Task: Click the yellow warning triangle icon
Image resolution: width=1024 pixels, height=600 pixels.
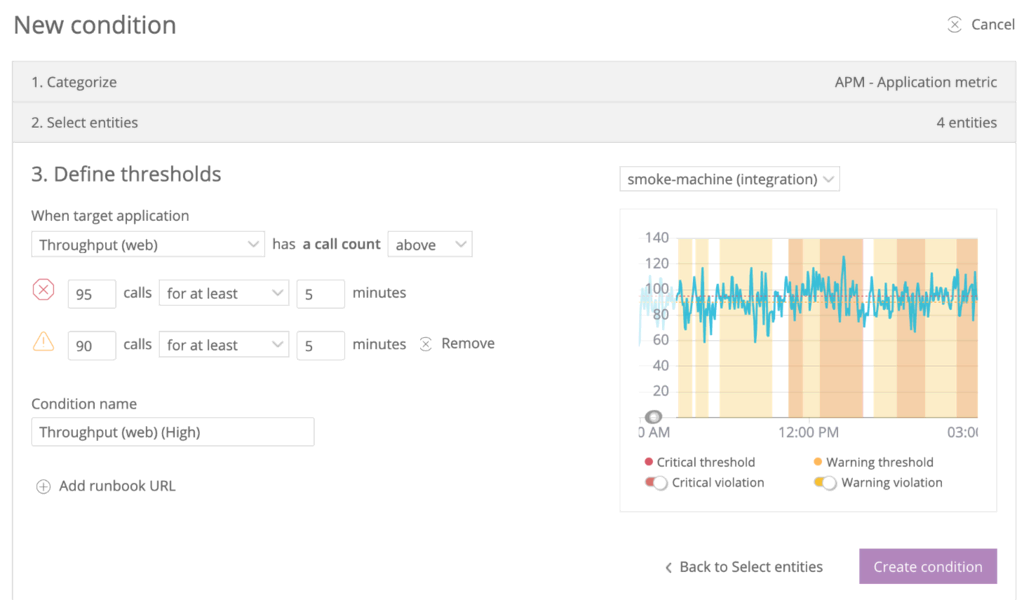Action: [x=43, y=342]
